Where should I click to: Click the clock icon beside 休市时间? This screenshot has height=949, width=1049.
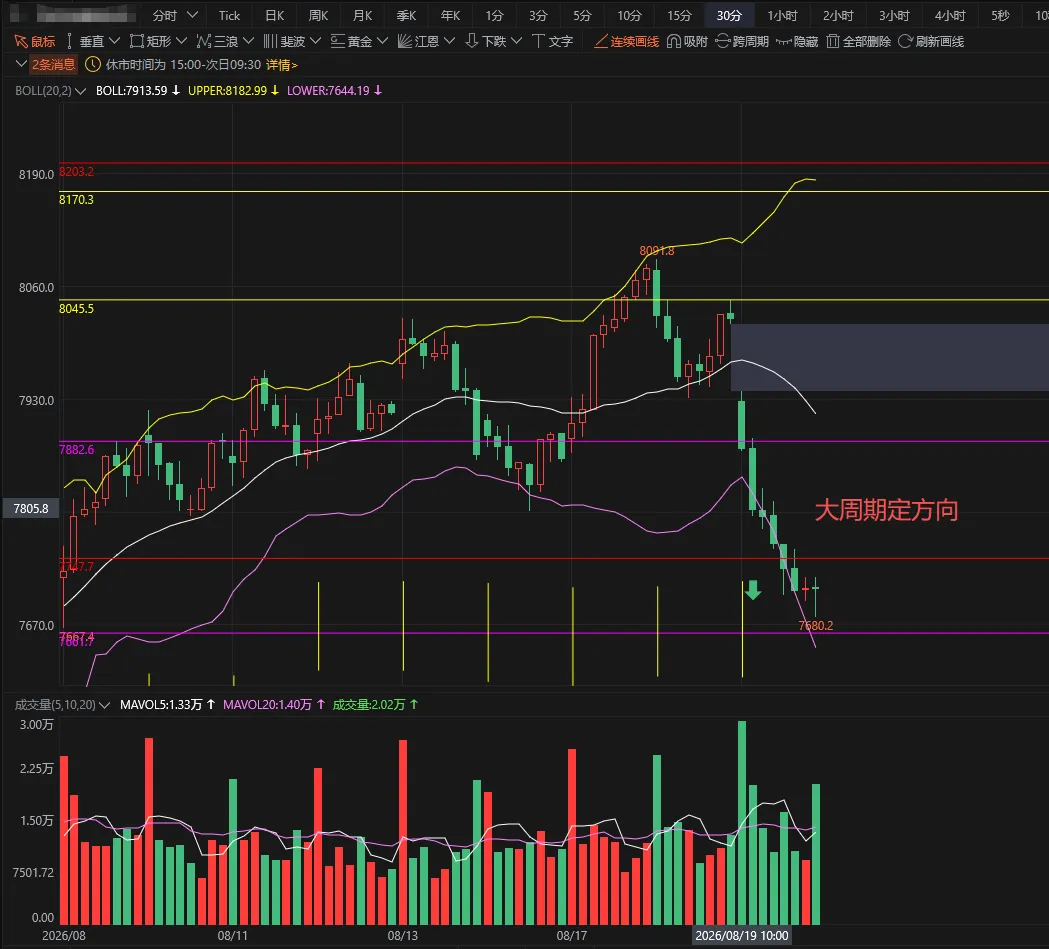coord(93,65)
